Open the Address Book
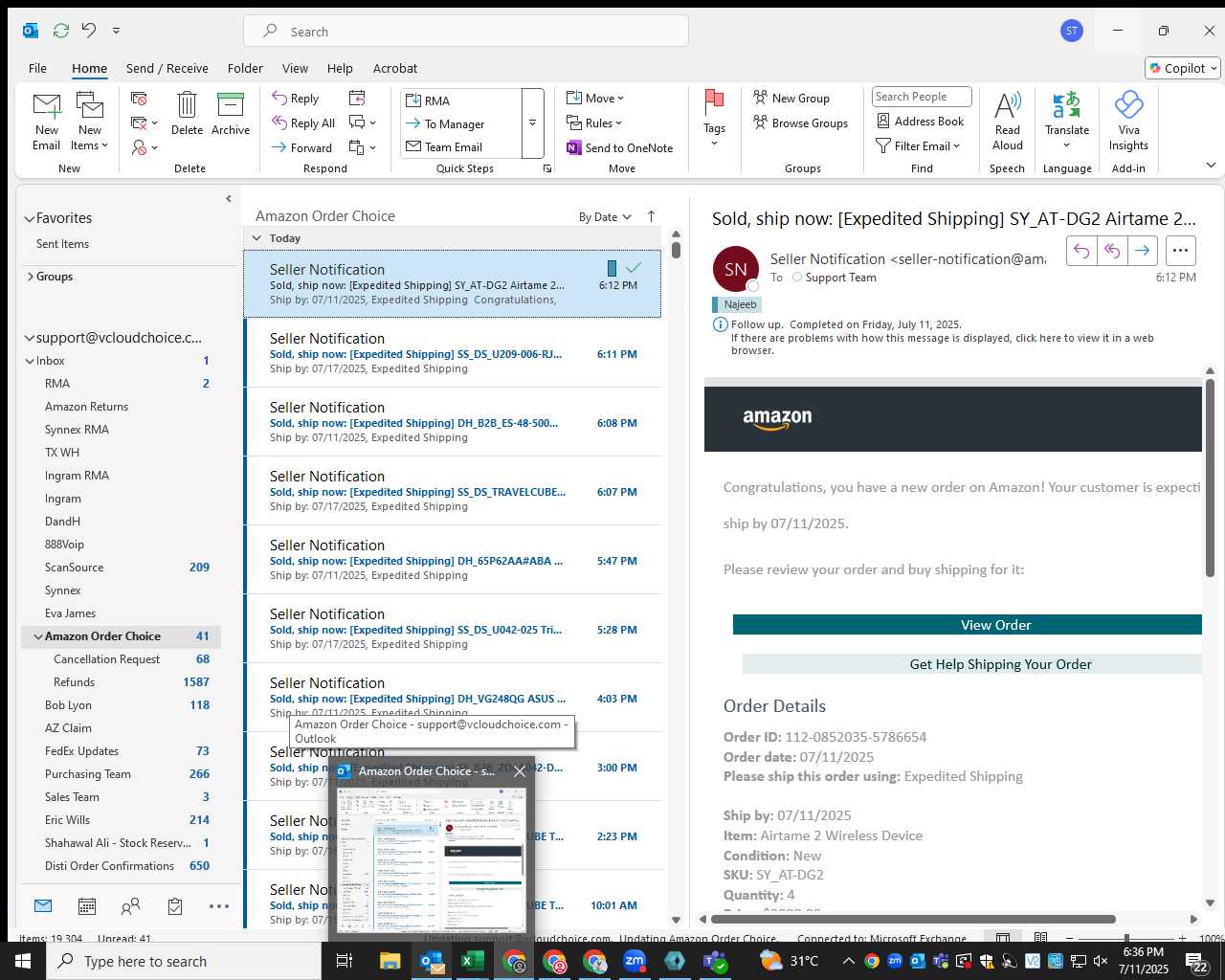The height and width of the screenshot is (980, 1225). pyautogui.click(x=921, y=122)
